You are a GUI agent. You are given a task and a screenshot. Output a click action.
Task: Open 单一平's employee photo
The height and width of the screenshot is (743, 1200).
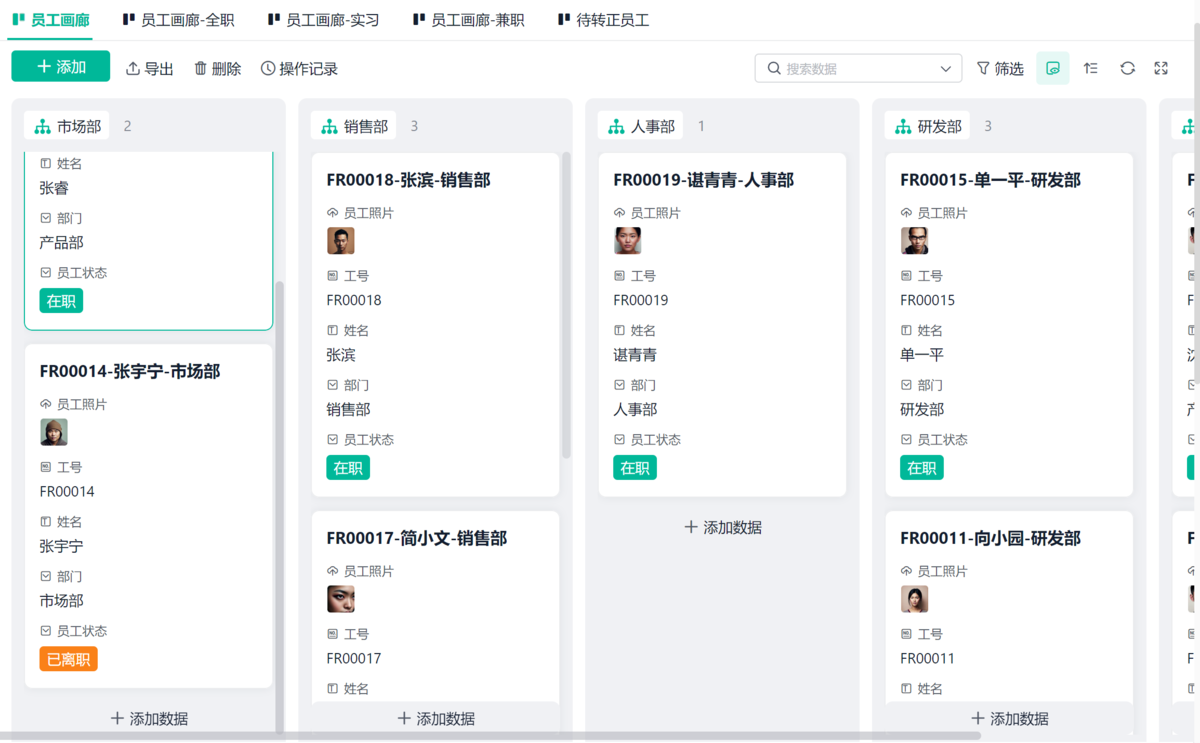(915, 241)
